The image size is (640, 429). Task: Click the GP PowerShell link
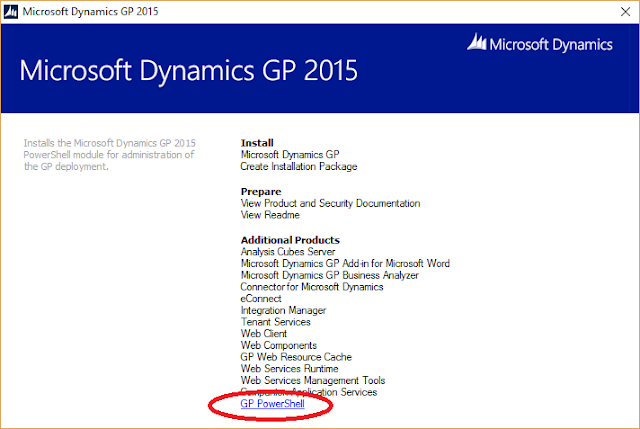tap(272, 404)
